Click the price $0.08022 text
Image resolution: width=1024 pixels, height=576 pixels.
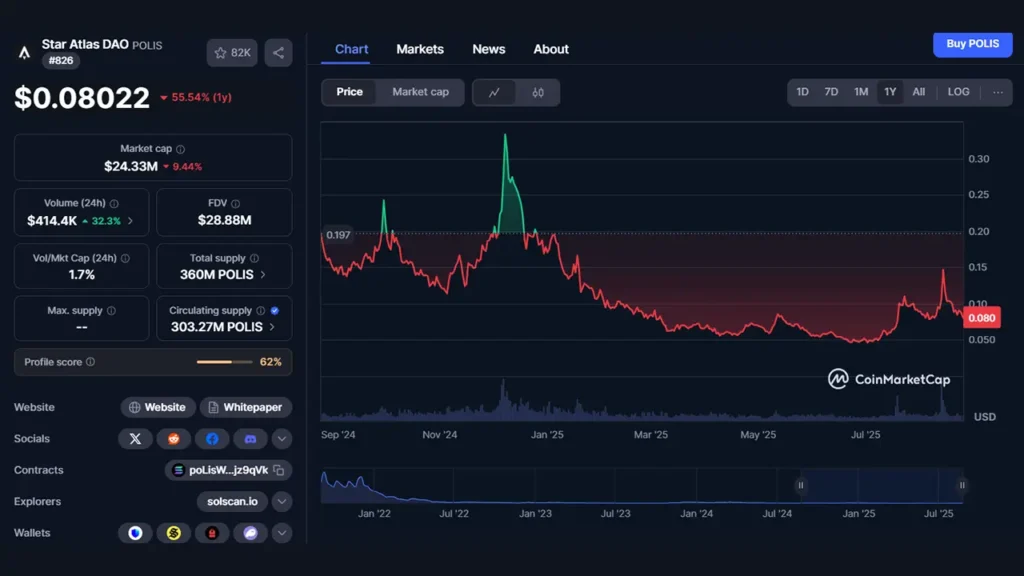pyautogui.click(x=82, y=98)
